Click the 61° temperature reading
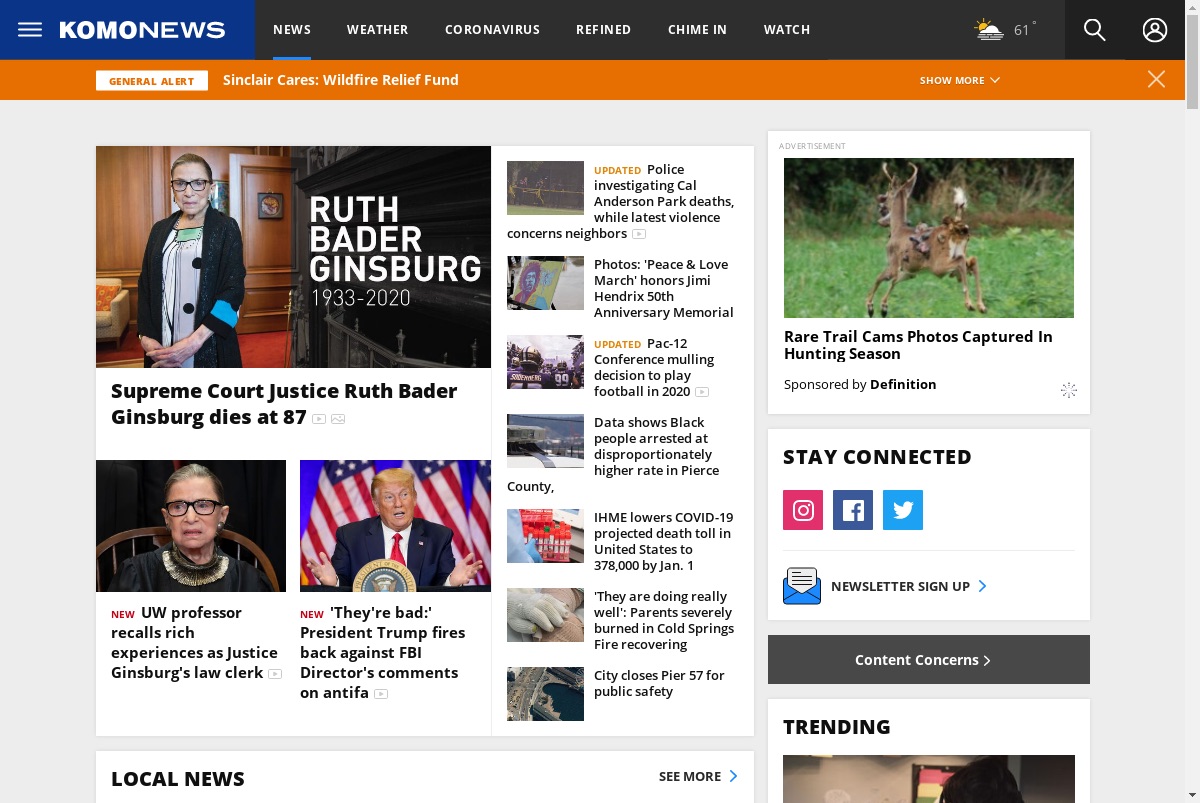 1024,30
